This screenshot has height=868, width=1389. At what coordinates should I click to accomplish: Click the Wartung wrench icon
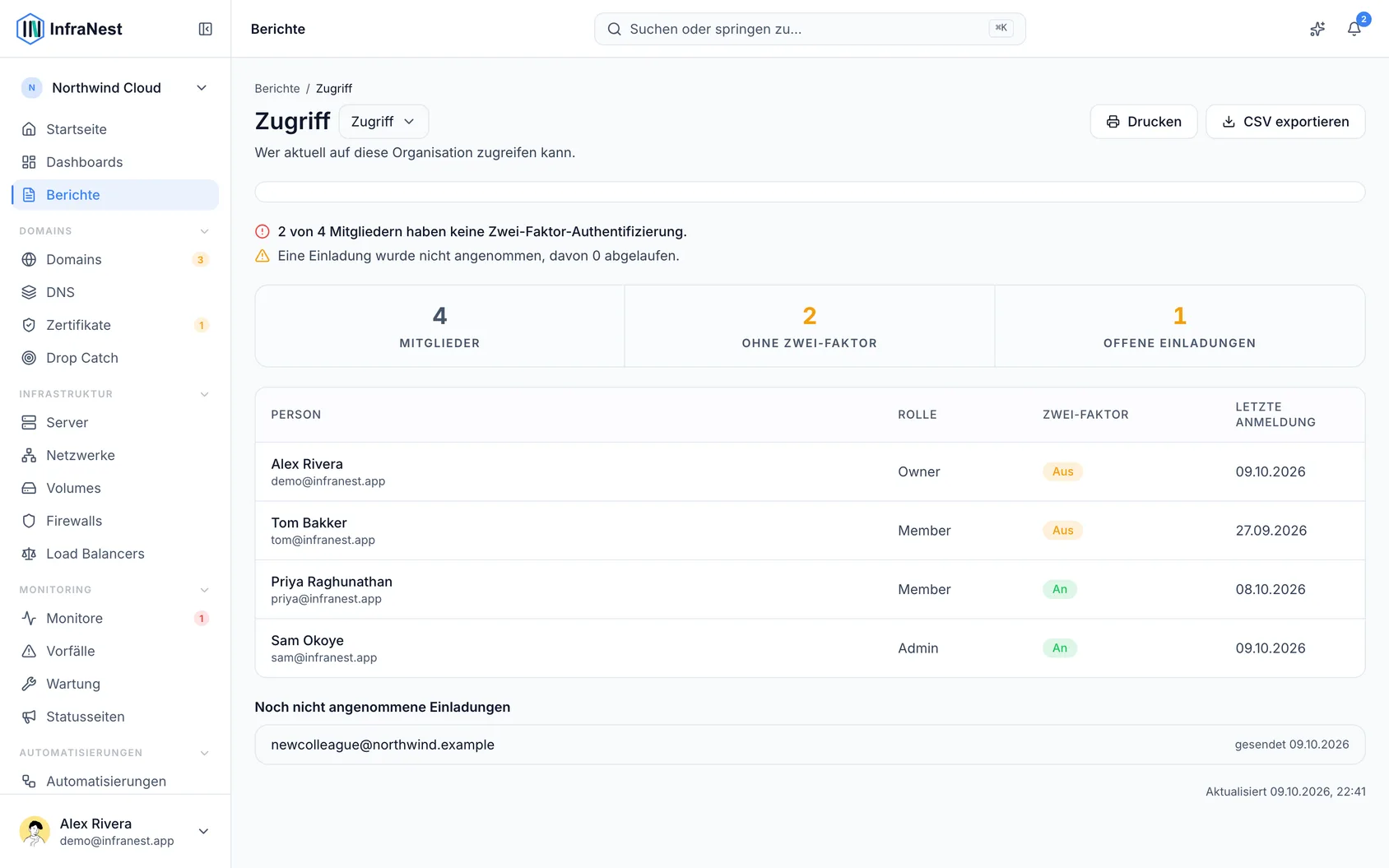pos(29,684)
